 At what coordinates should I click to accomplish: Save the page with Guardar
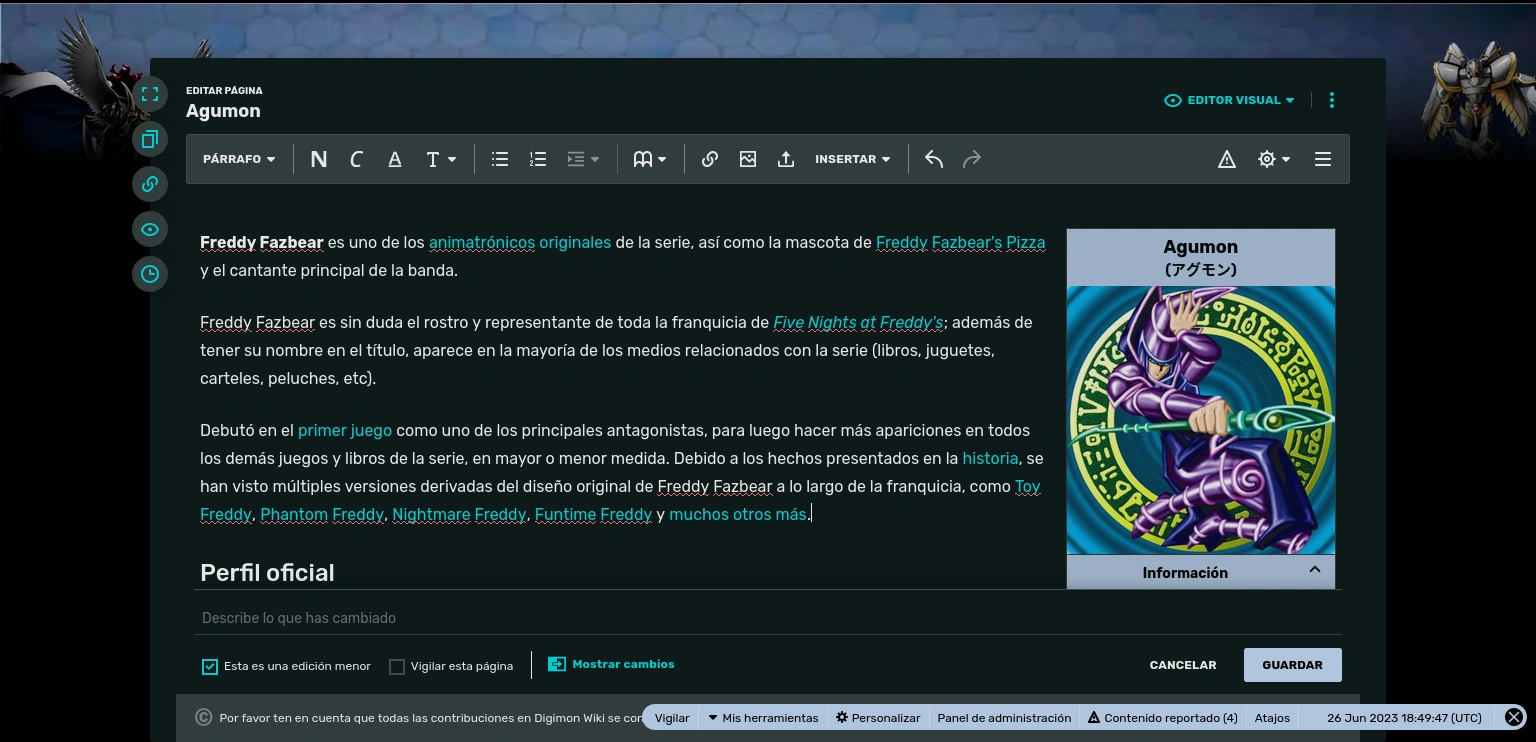1293,665
